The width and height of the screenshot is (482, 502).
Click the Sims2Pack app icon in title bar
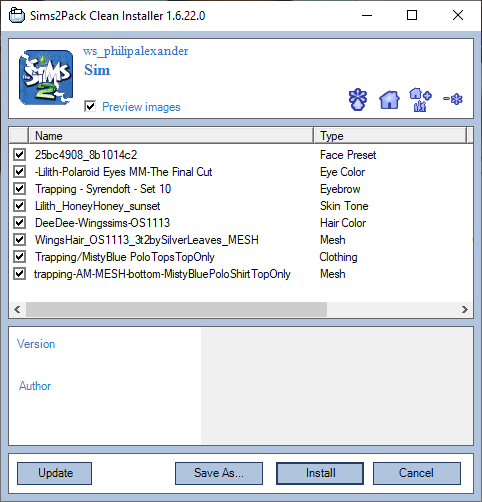[x=17, y=16]
